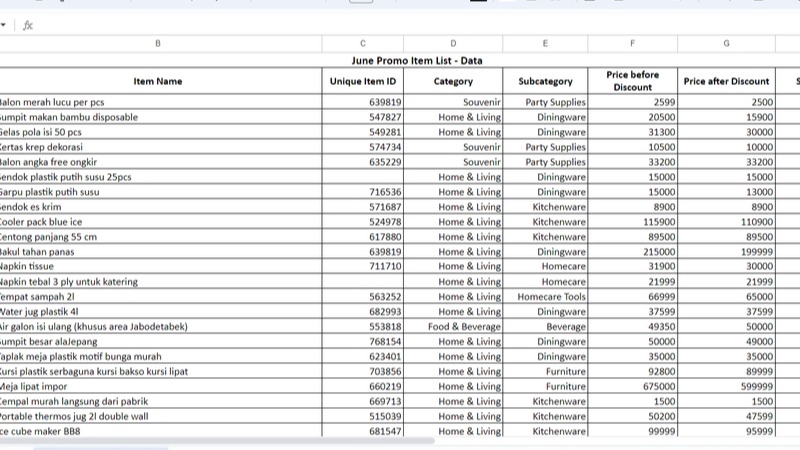Click price after discount 15900

click(727, 117)
